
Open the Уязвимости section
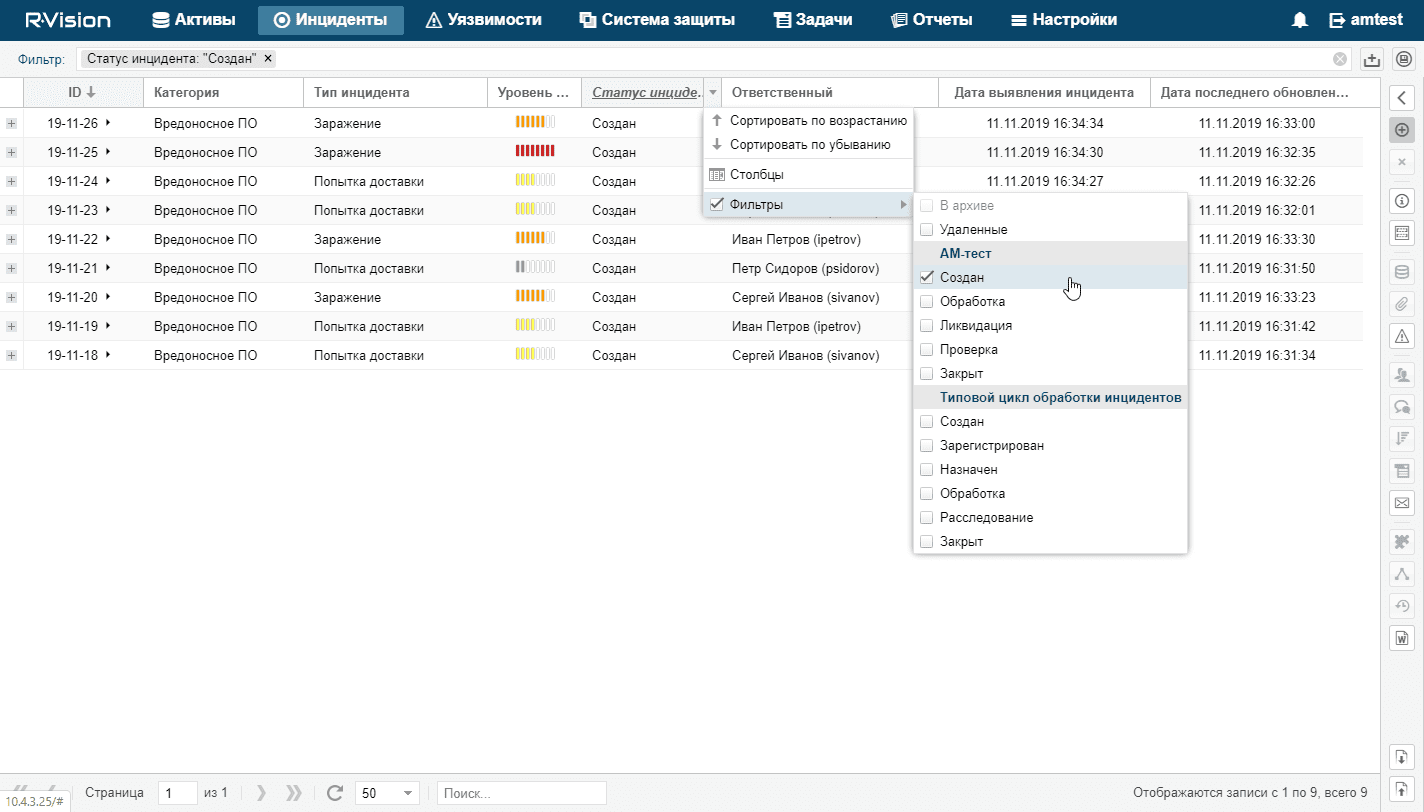click(x=484, y=20)
